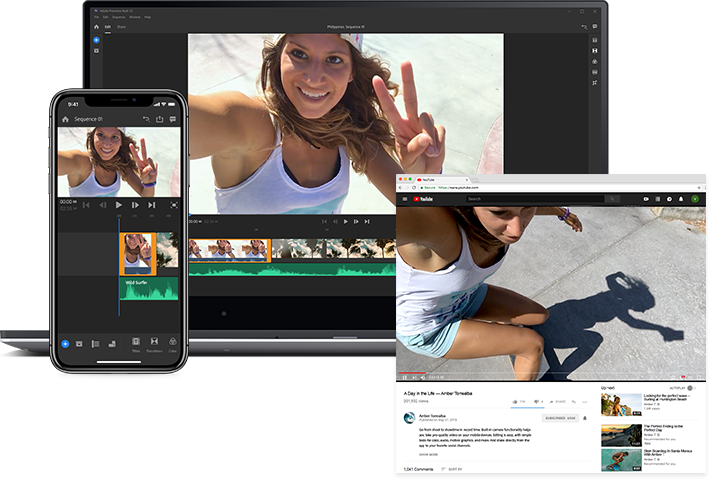
Task: Tap the undo arrow on the phone app
Action: pos(146,119)
